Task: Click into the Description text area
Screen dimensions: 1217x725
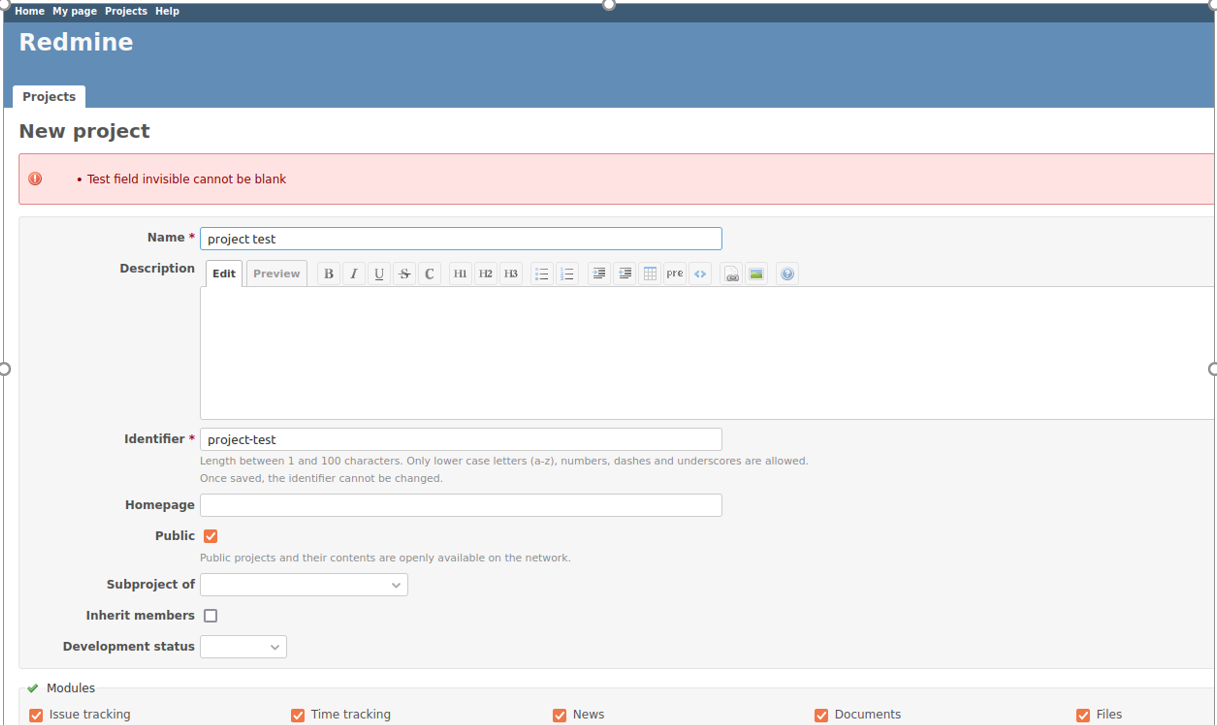Action: 707,353
